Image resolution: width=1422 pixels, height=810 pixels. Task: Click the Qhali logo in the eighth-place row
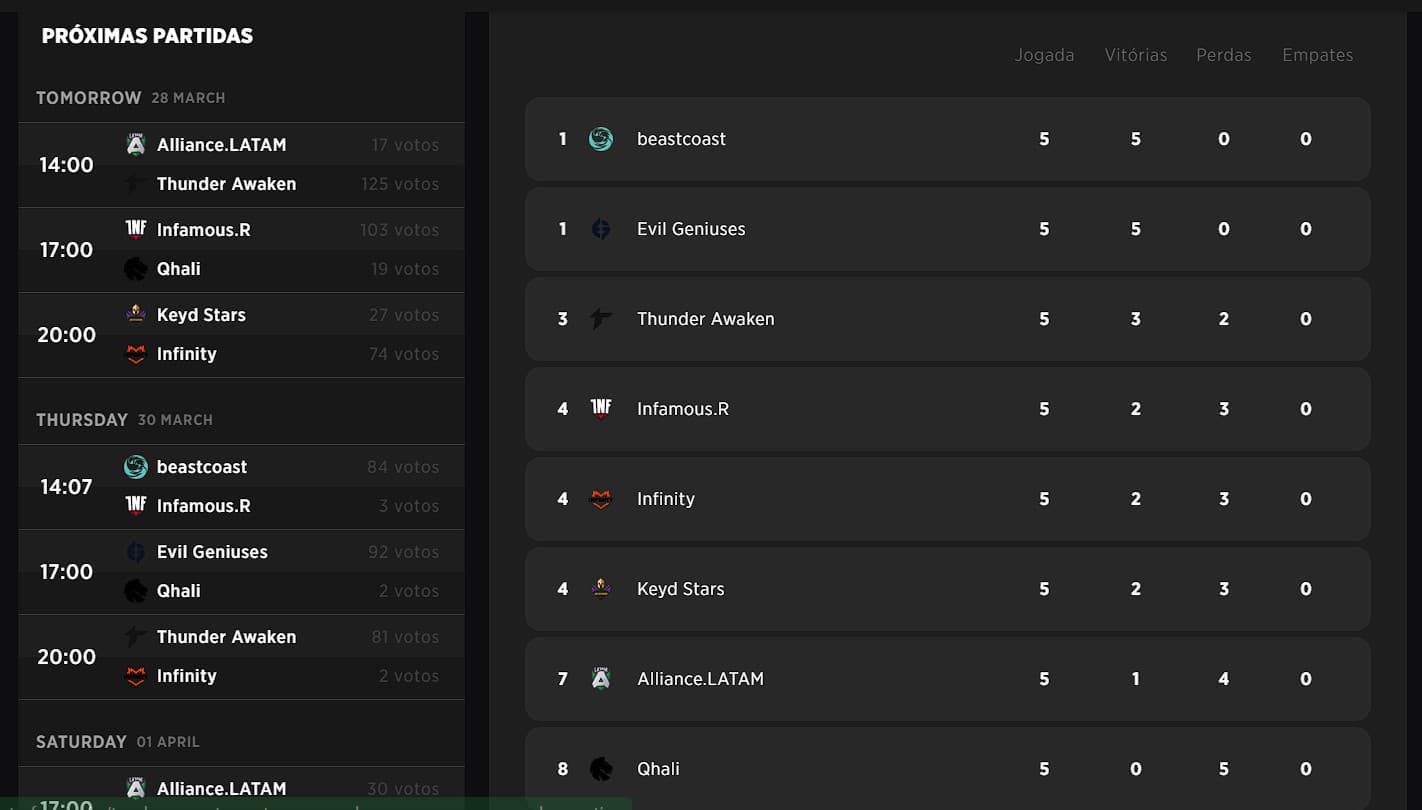(600, 769)
